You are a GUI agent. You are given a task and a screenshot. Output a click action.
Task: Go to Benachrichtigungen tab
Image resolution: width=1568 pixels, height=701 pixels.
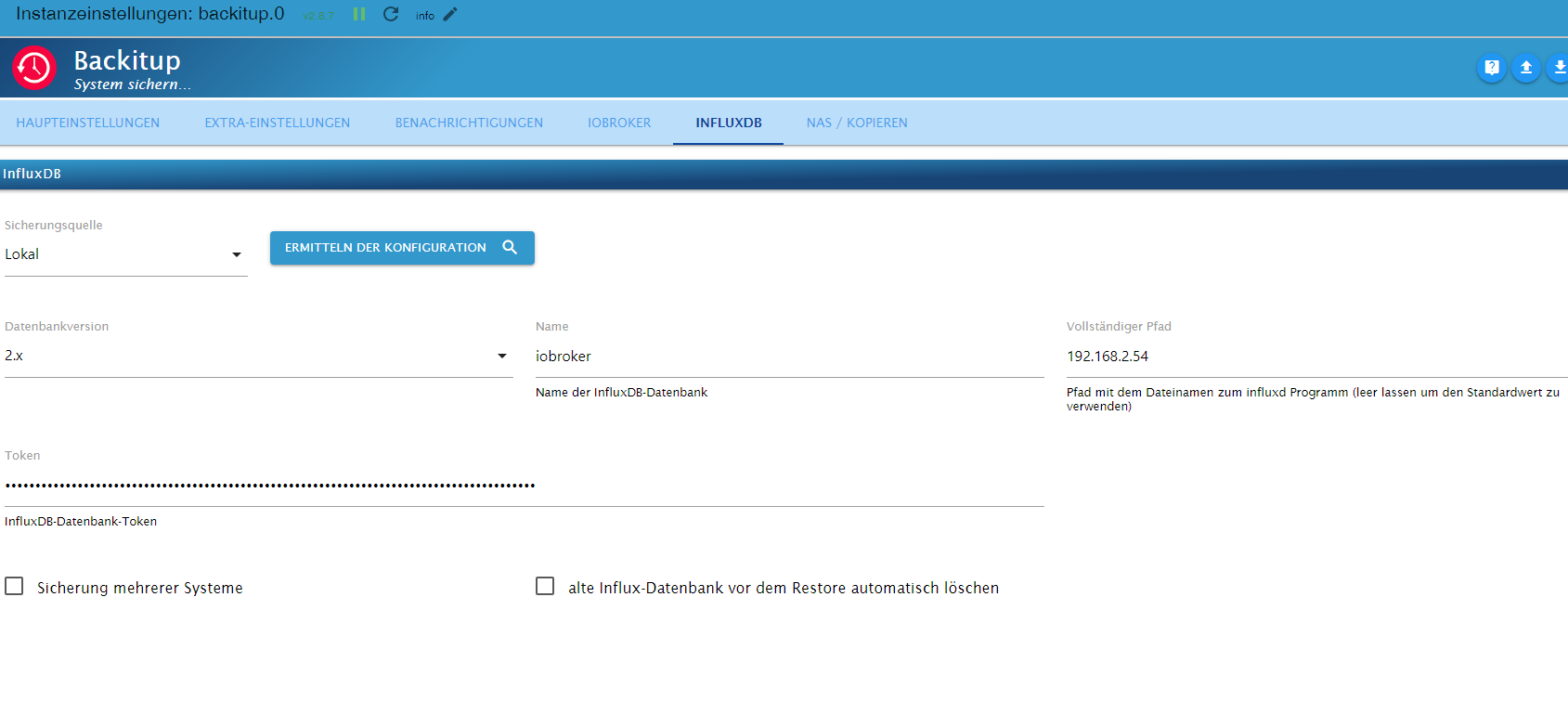[469, 123]
